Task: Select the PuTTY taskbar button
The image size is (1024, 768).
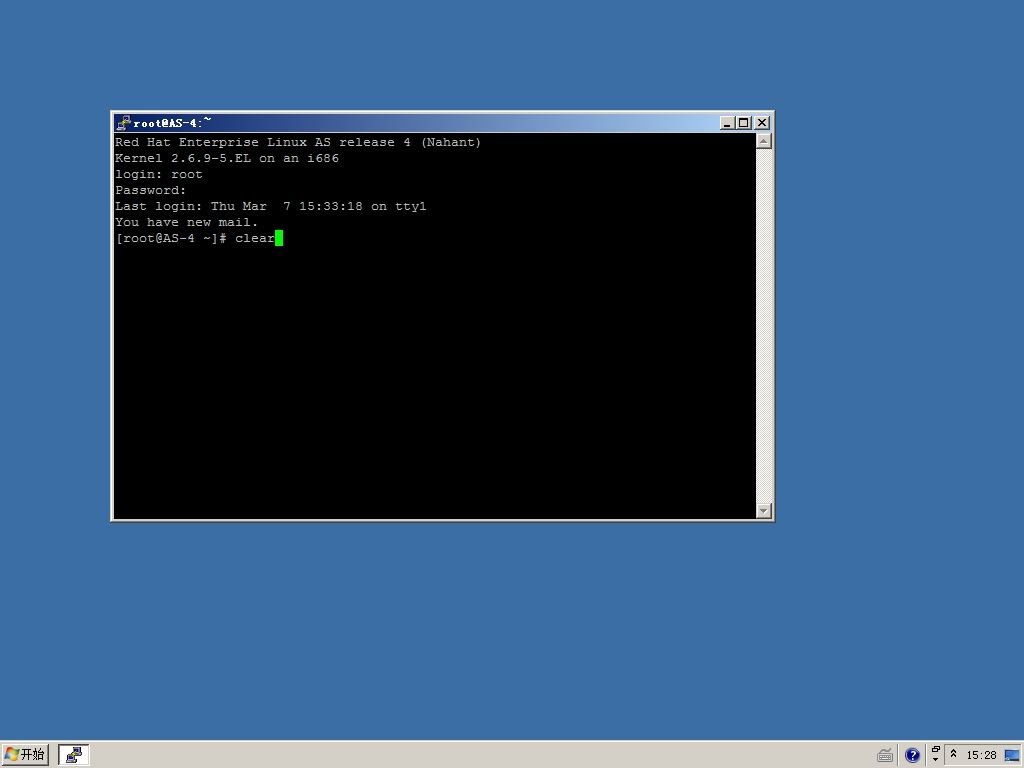Action: 74,755
